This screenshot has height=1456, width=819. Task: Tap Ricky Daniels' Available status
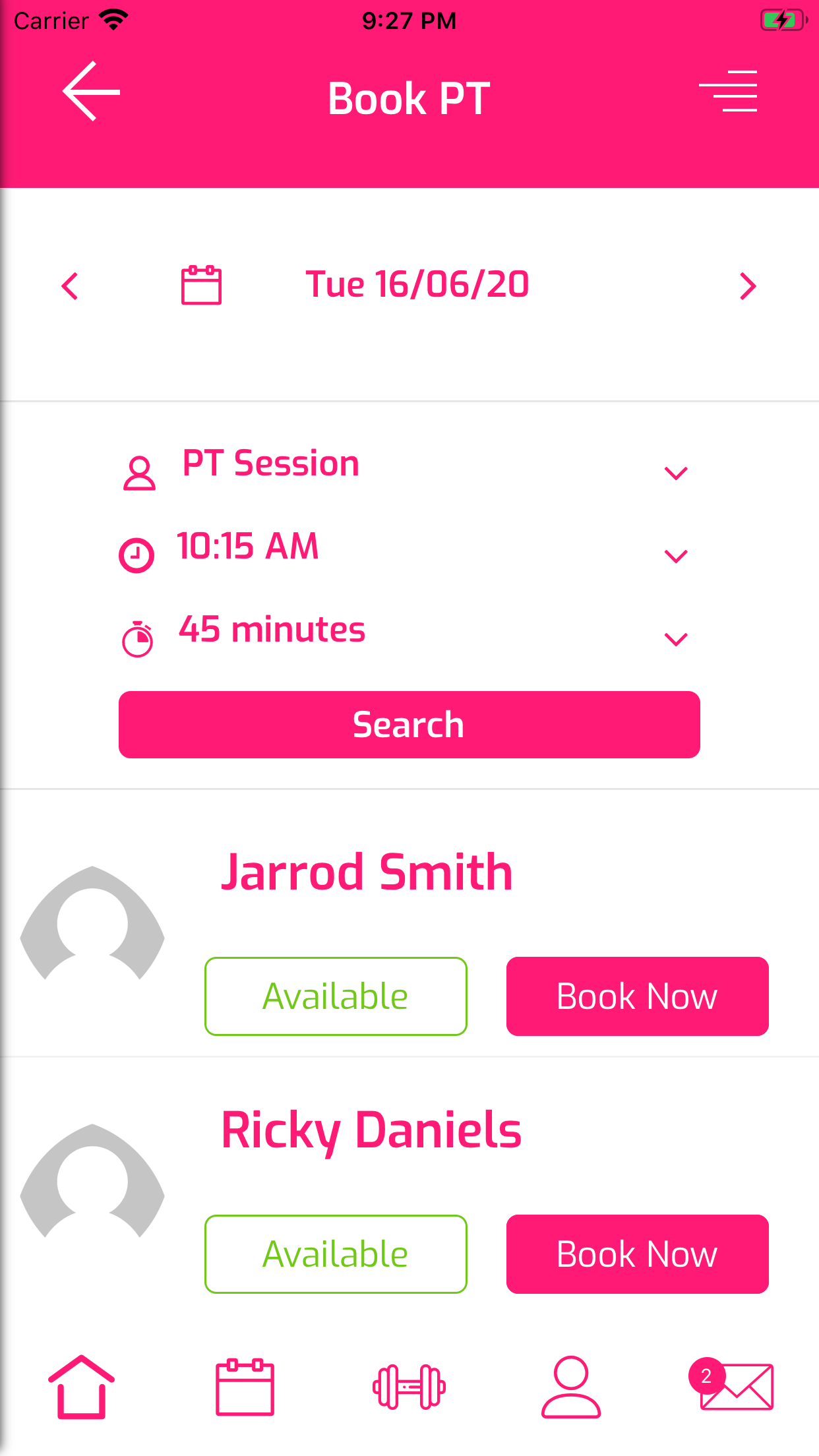336,1254
